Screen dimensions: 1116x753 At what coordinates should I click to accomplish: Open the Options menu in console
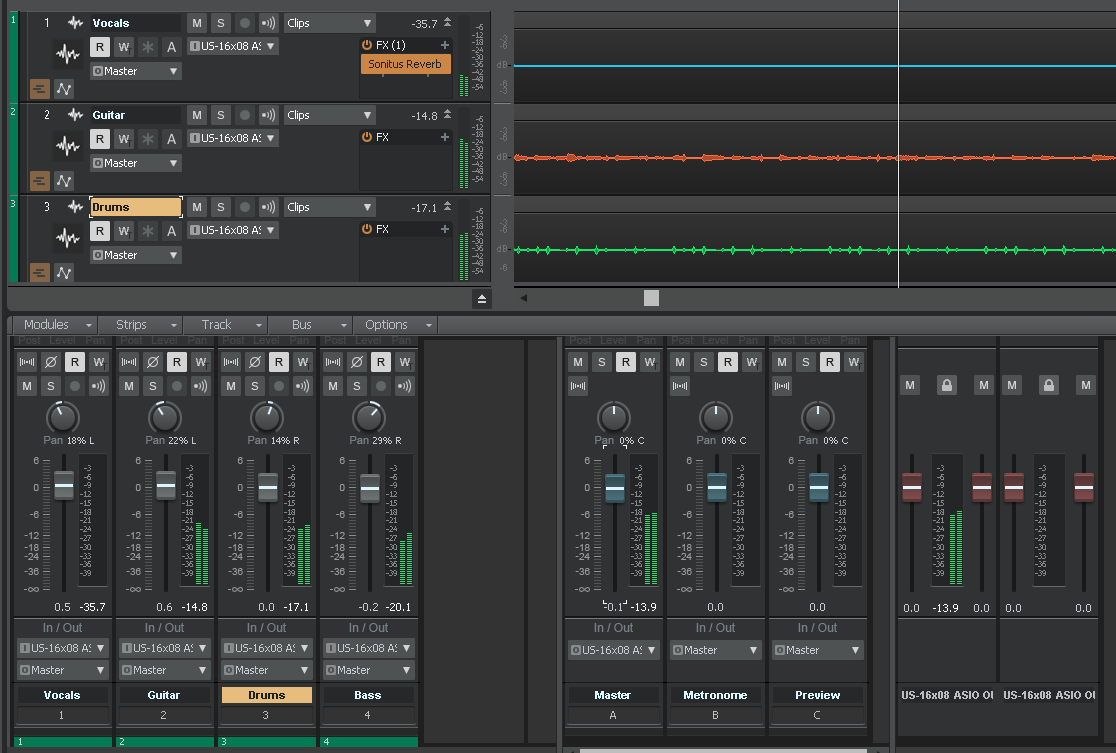pyautogui.click(x=396, y=325)
